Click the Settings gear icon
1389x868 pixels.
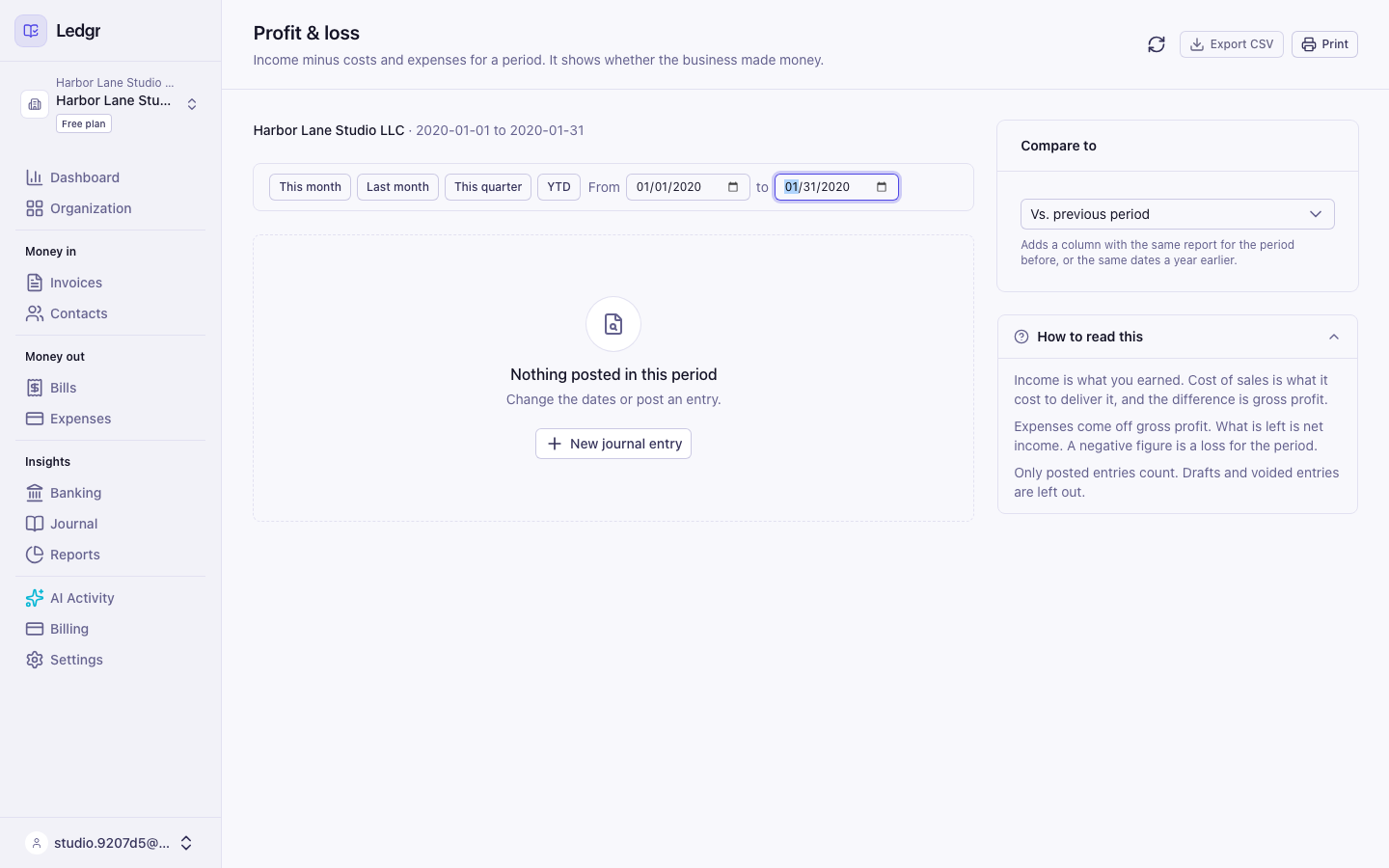tap(35, 660)
